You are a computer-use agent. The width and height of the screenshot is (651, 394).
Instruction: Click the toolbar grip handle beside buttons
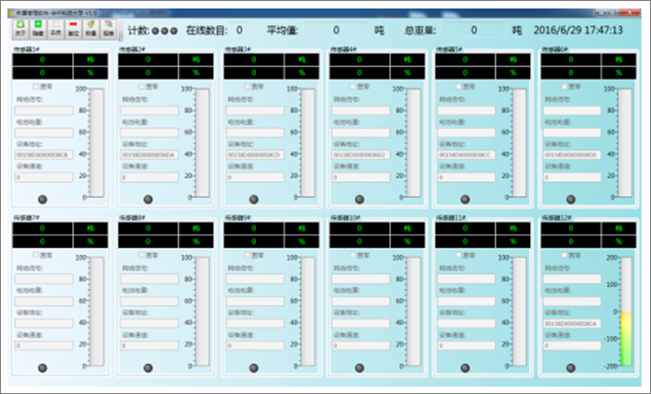tap(120, 30)
